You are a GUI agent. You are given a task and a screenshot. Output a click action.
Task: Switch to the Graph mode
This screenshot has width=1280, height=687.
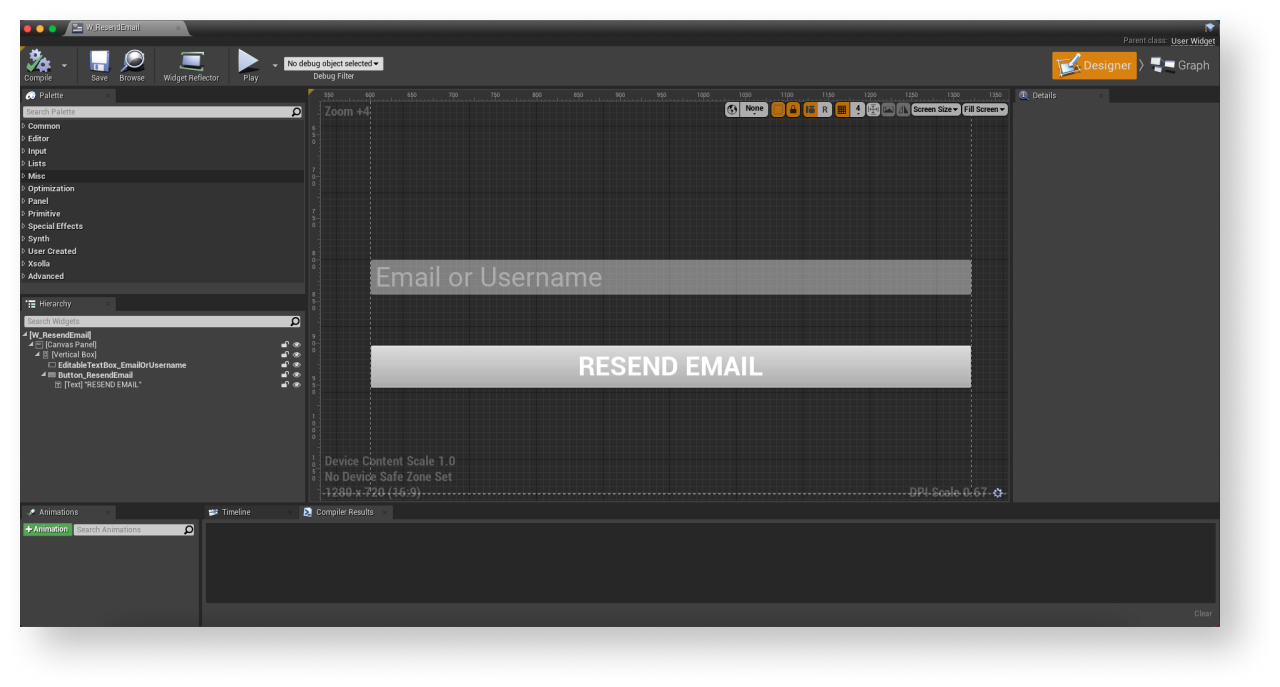pos(1180,66)
